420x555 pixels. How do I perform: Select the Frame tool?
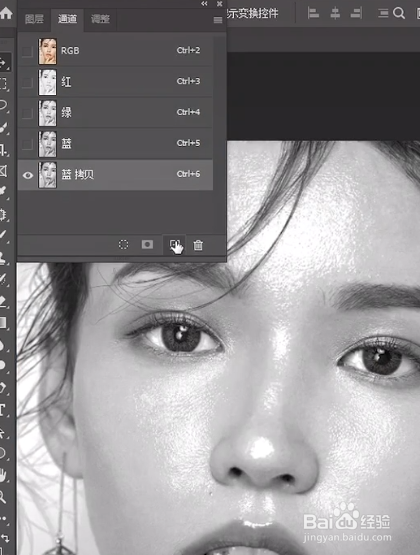pyautogui.click(x=3, y=171)
